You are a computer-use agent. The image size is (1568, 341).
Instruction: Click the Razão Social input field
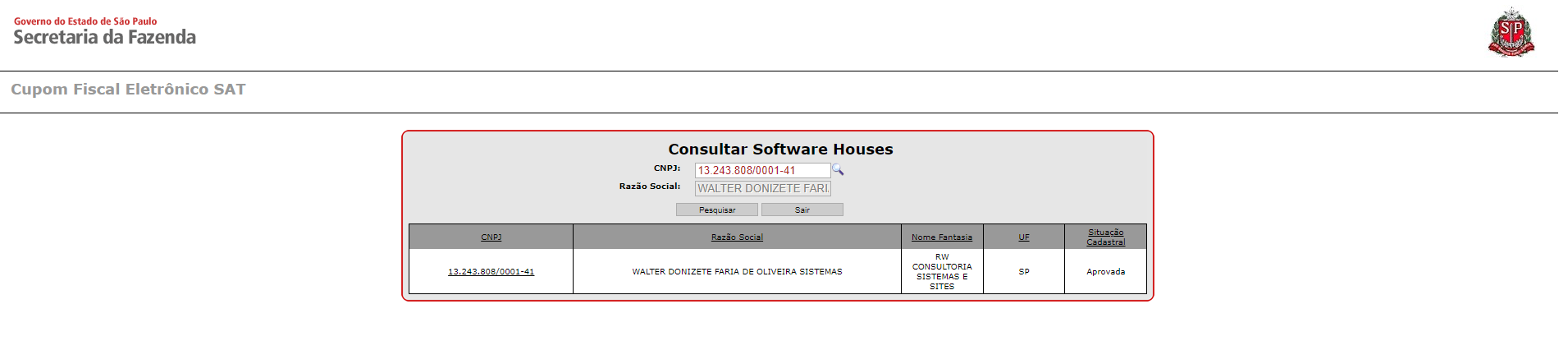coord(762,188)
